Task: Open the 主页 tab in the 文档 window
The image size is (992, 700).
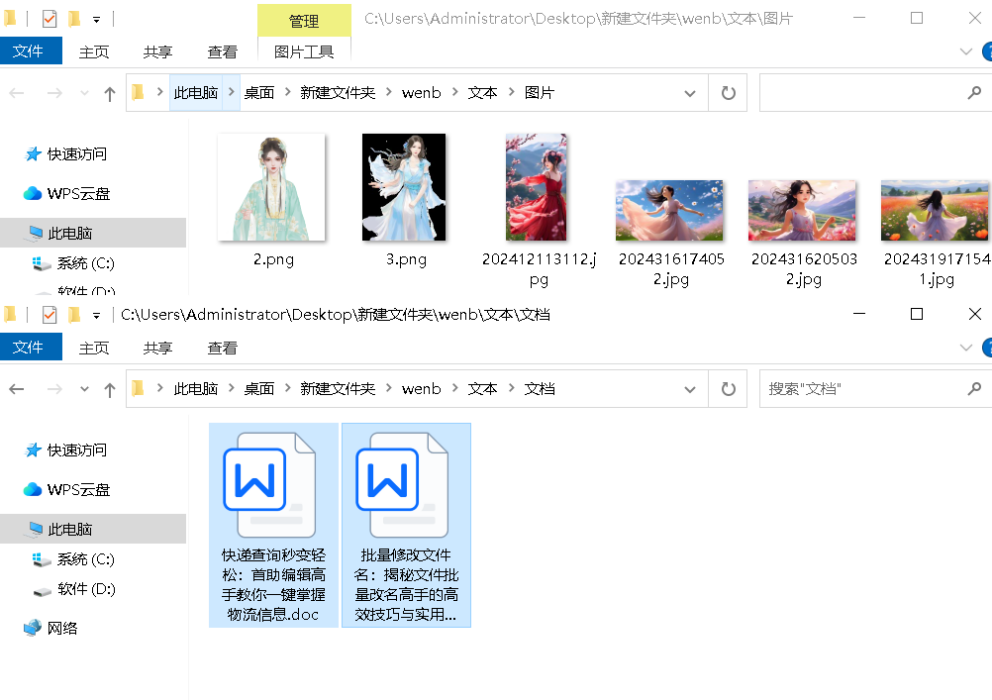Action: (94, 348)
